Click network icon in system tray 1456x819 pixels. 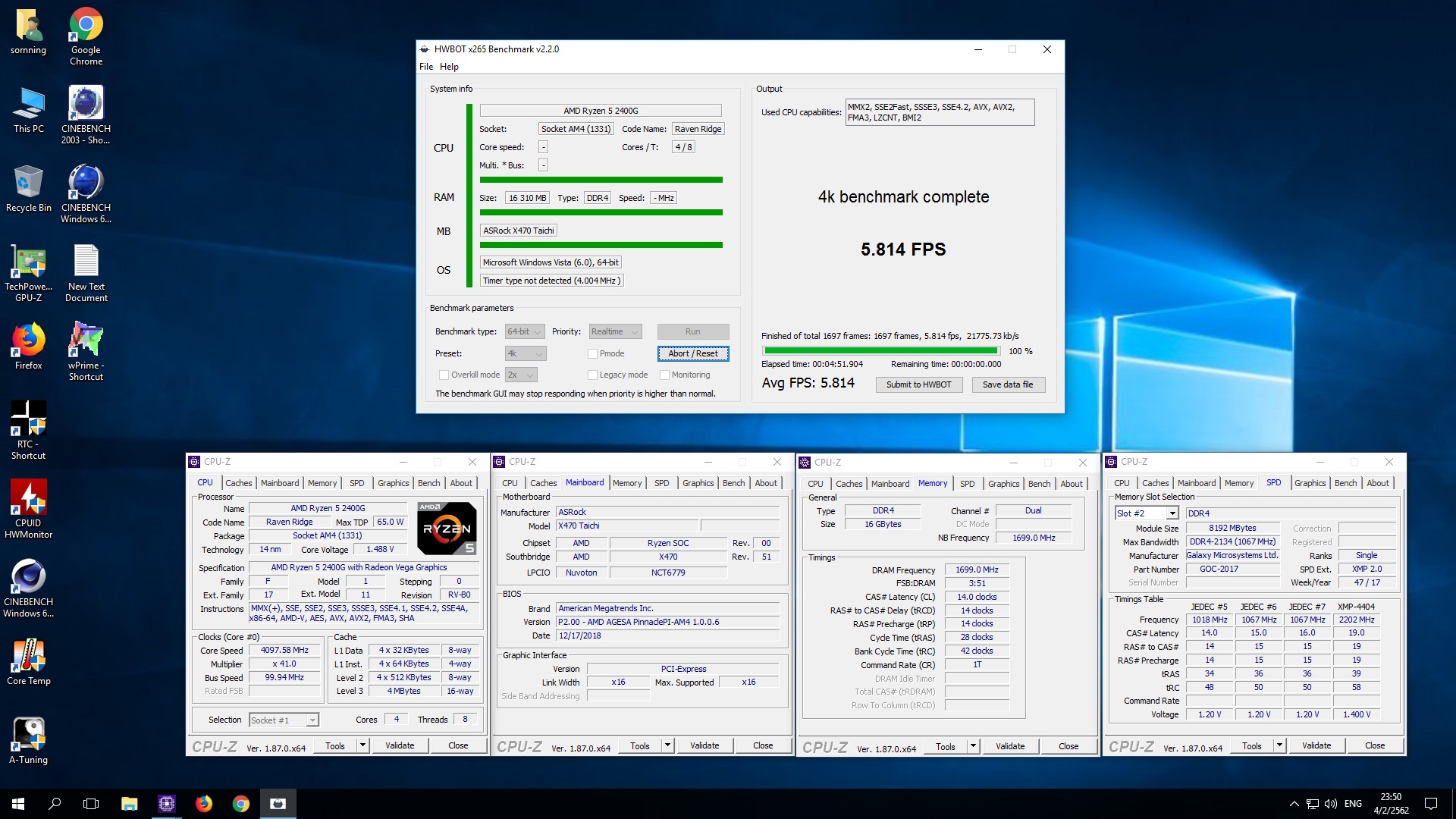pos(1312,804)
